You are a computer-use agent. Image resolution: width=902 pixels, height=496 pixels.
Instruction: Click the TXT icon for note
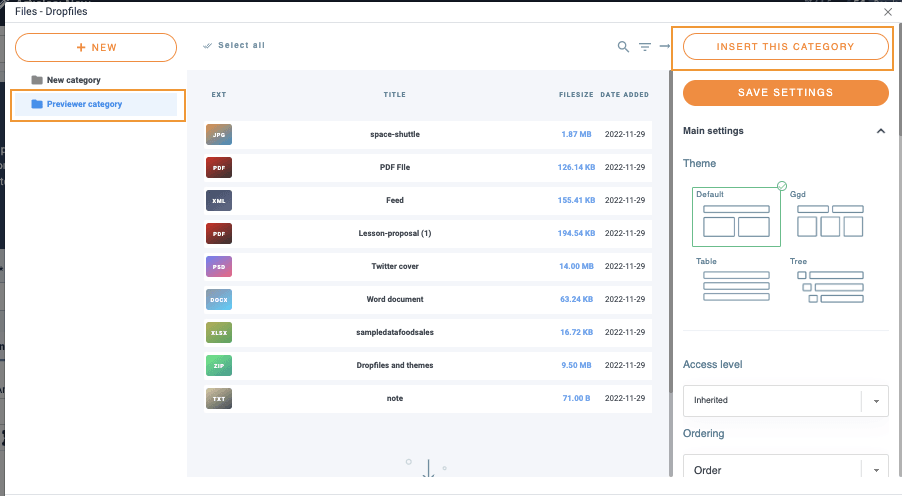point(219,398)
